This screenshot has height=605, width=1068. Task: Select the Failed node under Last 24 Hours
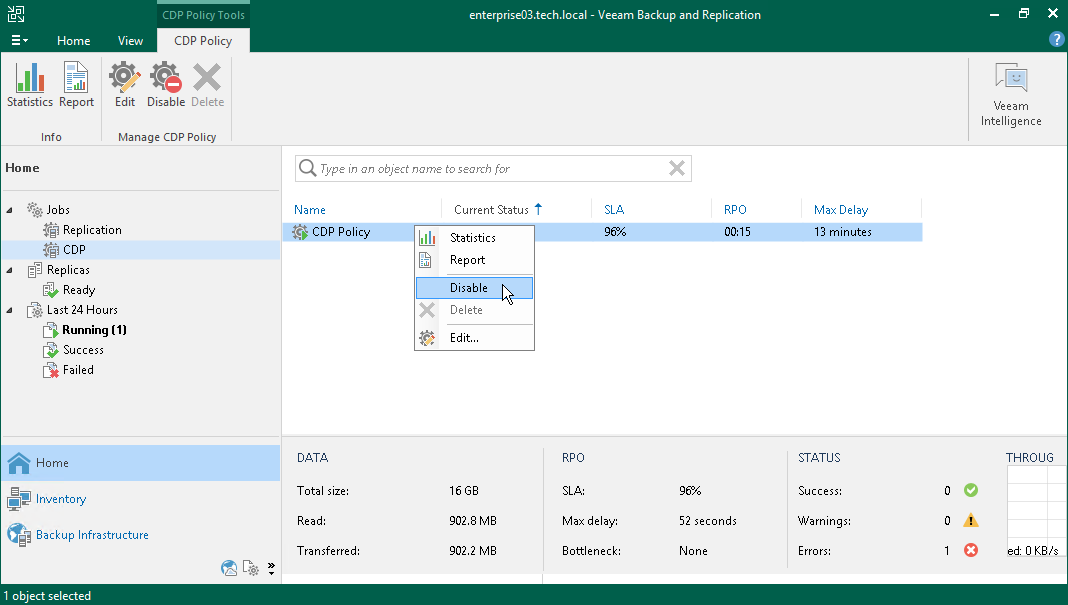(x=75, y=369)
